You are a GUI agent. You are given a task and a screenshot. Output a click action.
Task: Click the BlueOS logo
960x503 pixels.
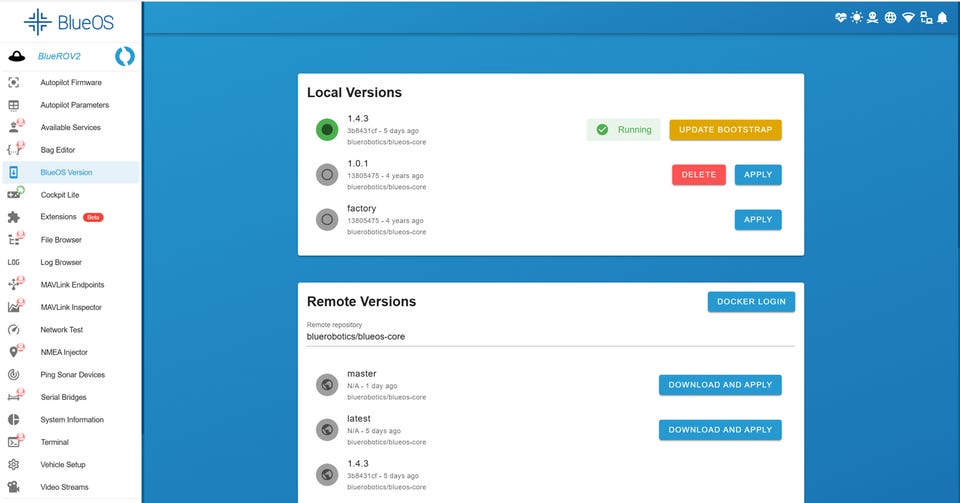69,22
